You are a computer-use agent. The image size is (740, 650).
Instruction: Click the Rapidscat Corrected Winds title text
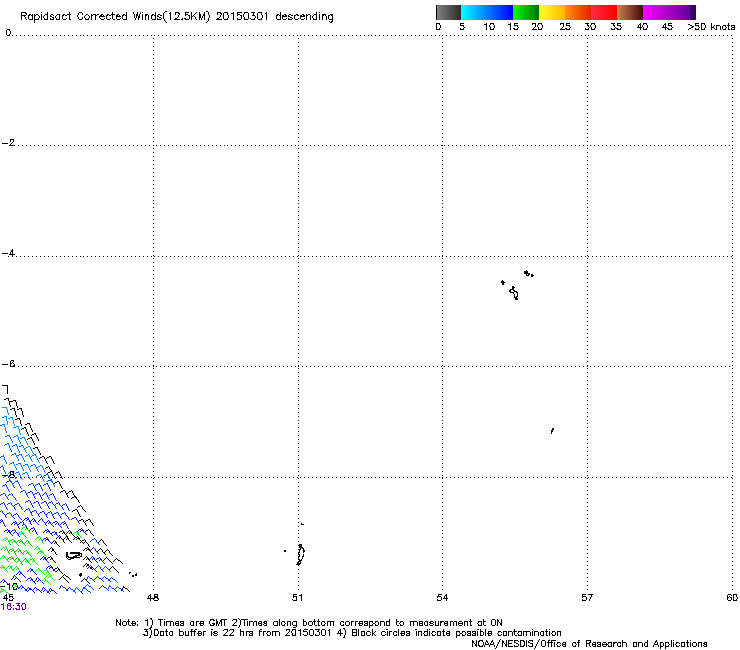tap(177, 16)
